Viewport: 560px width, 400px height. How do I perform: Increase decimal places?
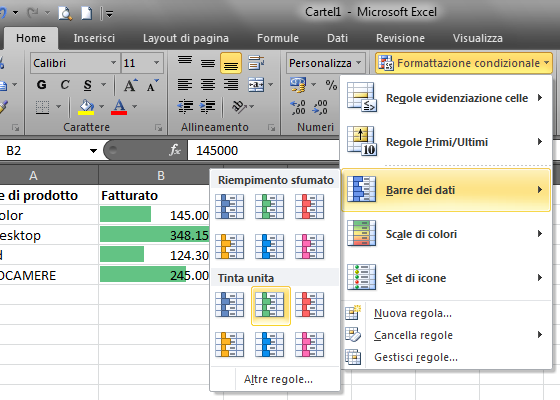click(x=298, y=107)
